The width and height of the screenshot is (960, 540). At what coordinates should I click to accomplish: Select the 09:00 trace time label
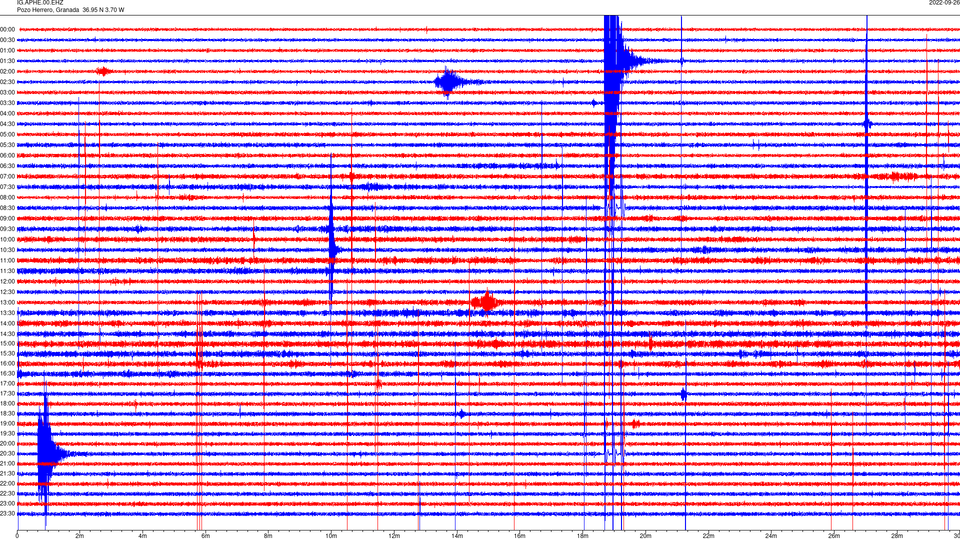(x=8, y=219)
